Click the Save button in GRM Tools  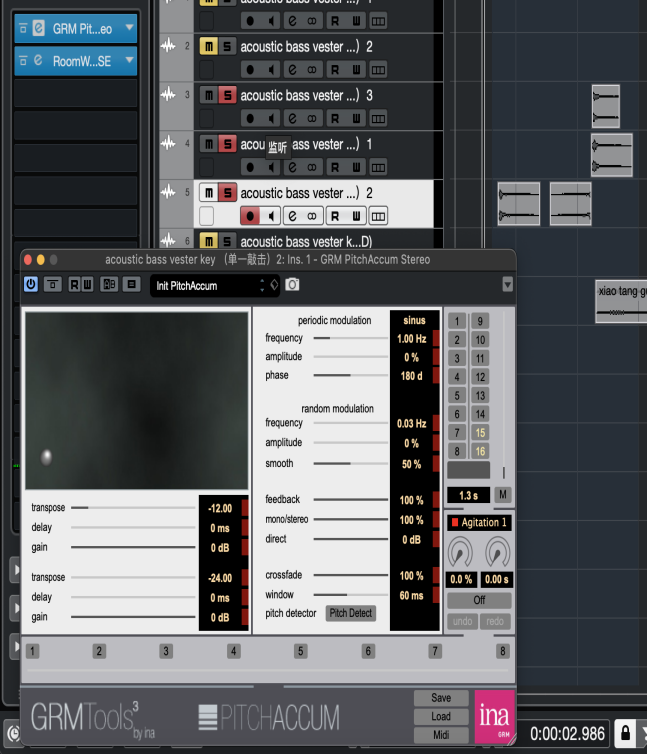pos(441,698)
